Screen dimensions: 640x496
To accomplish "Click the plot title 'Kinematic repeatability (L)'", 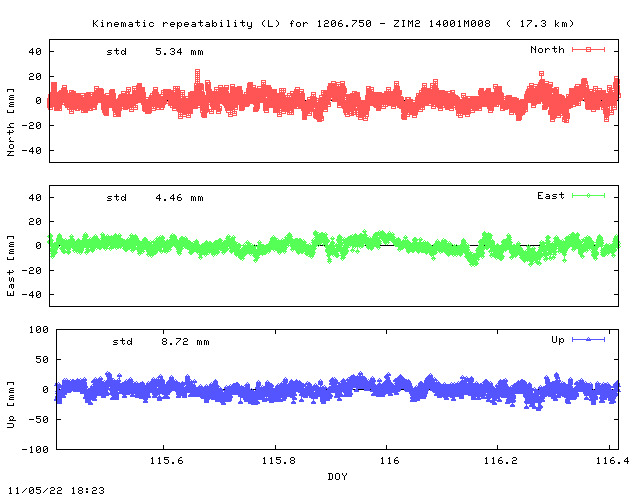I will [186, 24].
